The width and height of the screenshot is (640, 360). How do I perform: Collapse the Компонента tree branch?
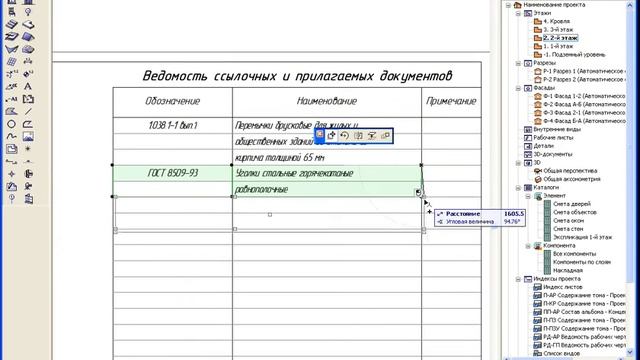[x=528, y=246]
